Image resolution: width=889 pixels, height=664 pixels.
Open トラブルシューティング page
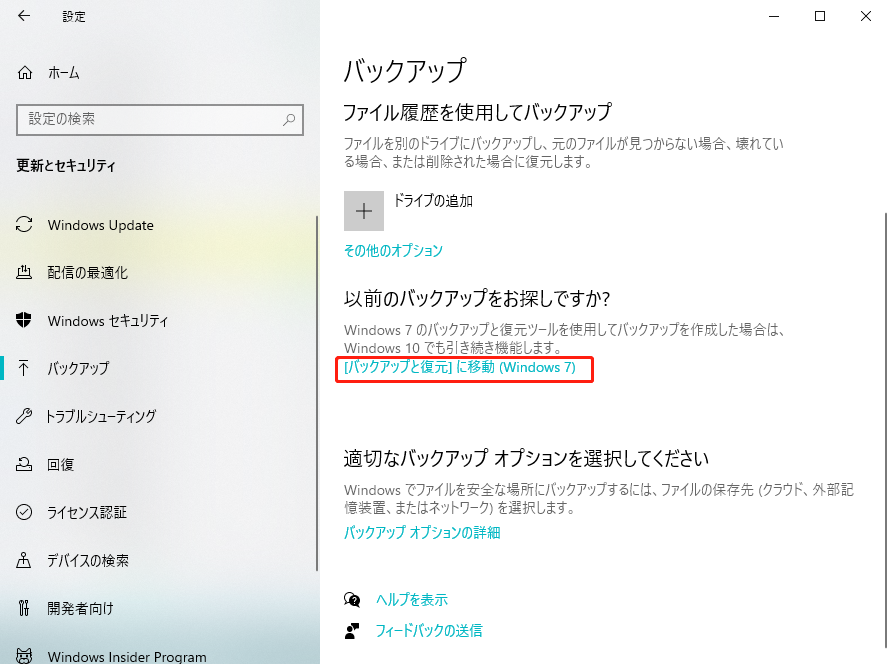(x=101, y=416)
